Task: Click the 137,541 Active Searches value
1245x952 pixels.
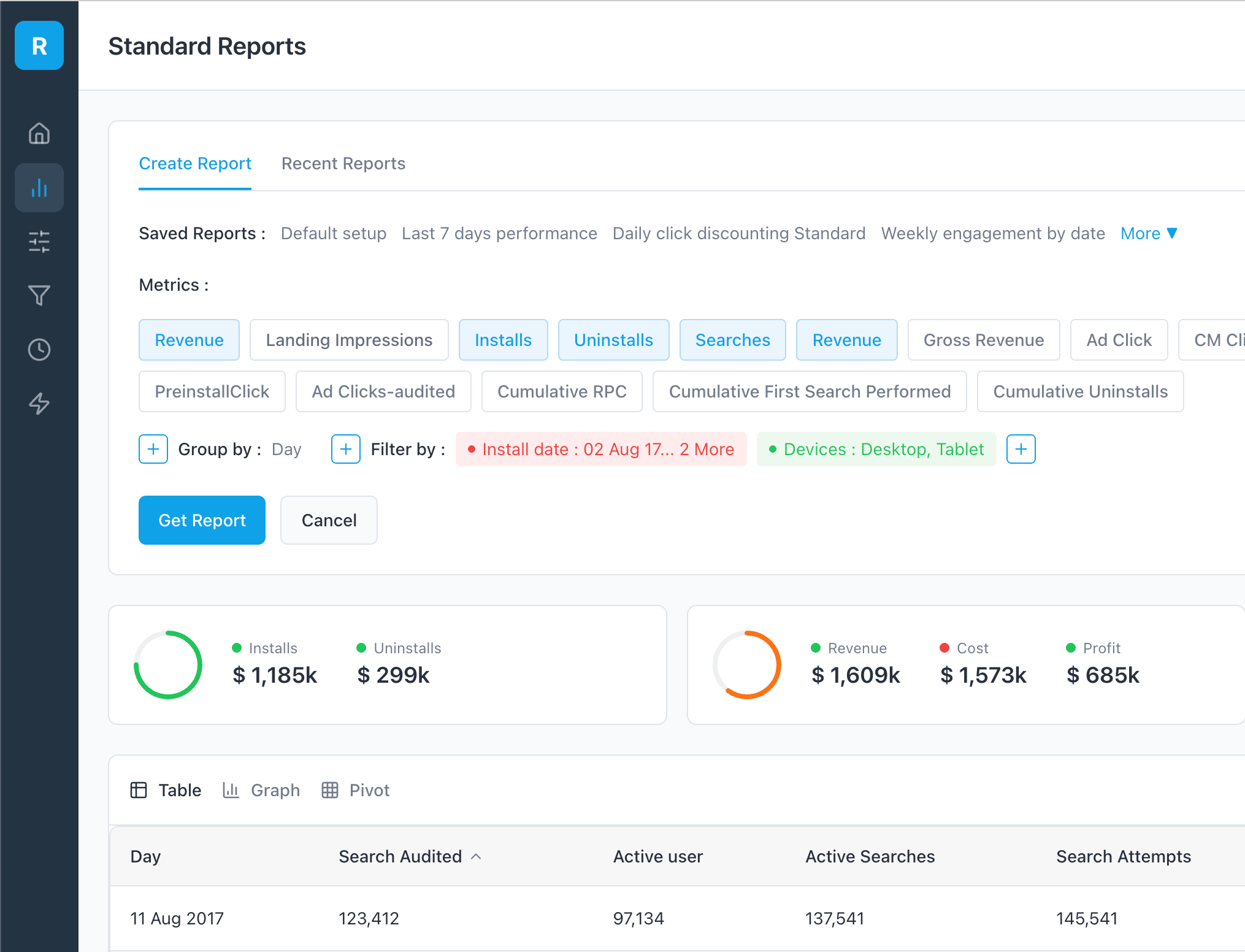Action: click(835, 918)
